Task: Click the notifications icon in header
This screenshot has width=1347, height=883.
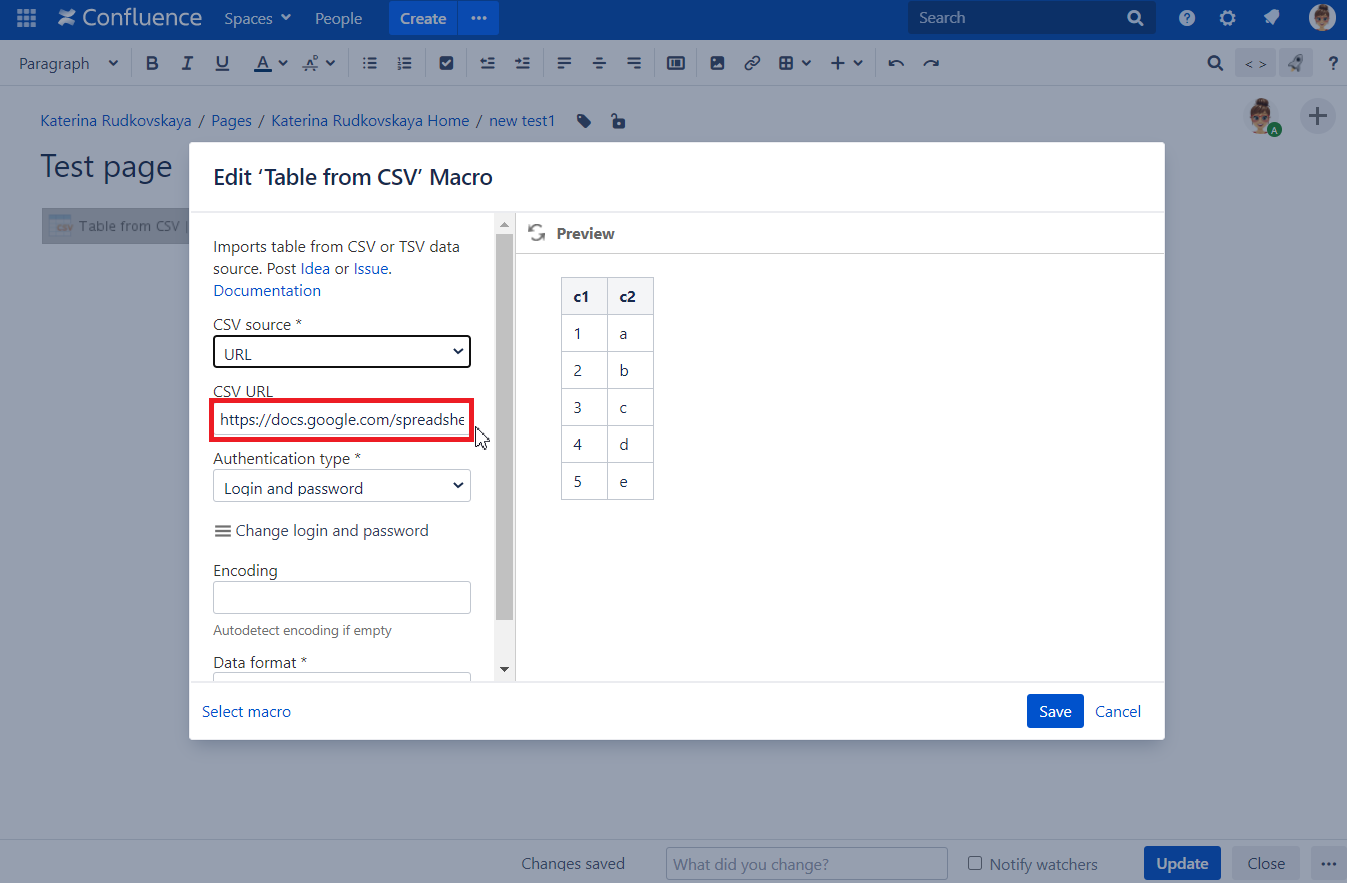Action: pos(1272,18)
